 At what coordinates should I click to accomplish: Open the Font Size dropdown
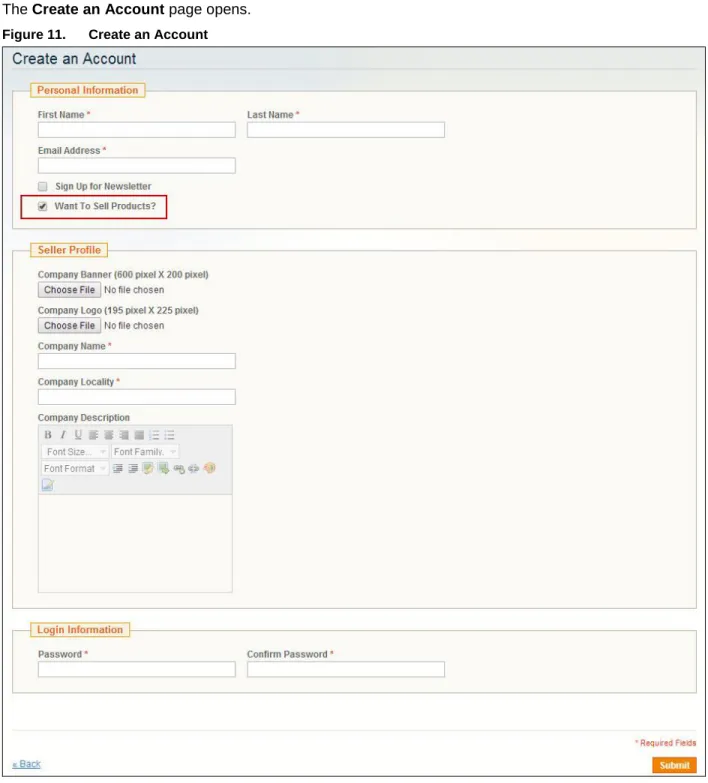[x=75, y=452]
